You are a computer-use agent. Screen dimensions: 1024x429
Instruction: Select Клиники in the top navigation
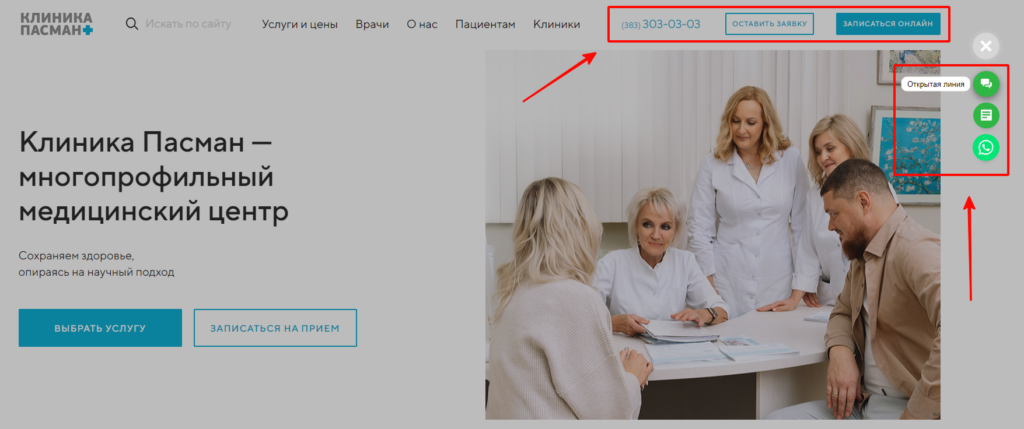coord(556,25)
